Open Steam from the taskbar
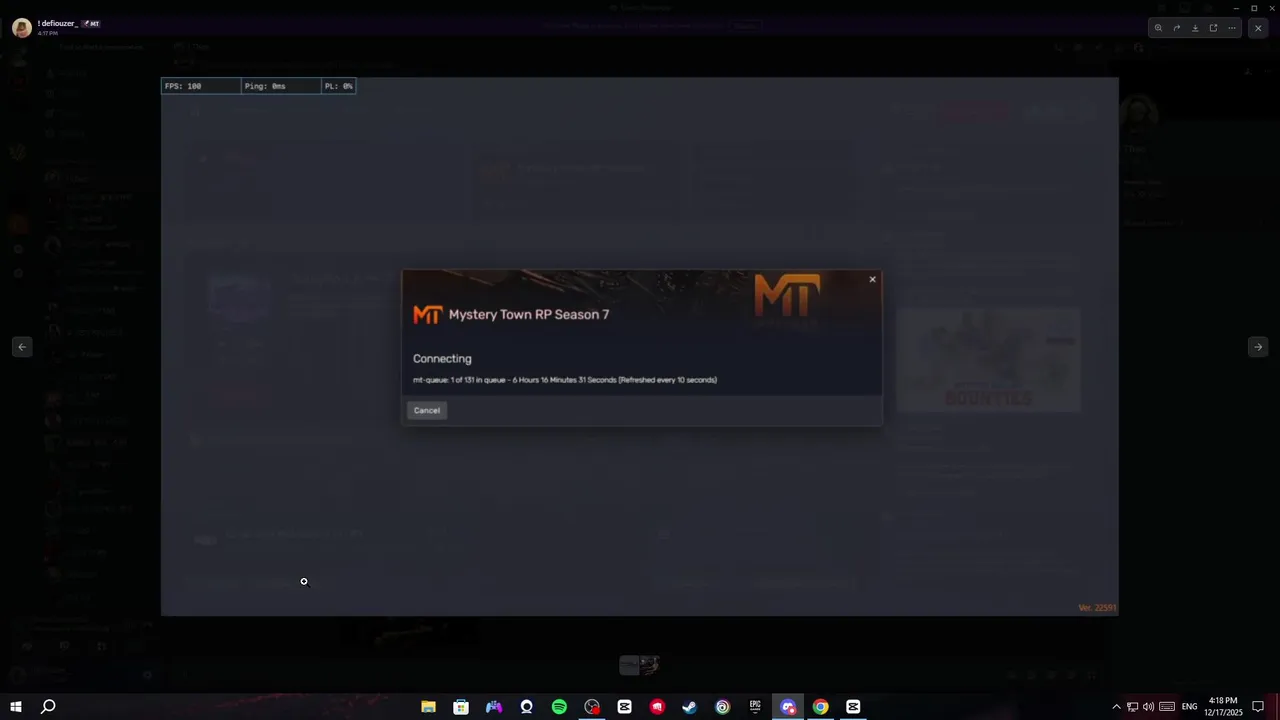 (x=690, y=707)
